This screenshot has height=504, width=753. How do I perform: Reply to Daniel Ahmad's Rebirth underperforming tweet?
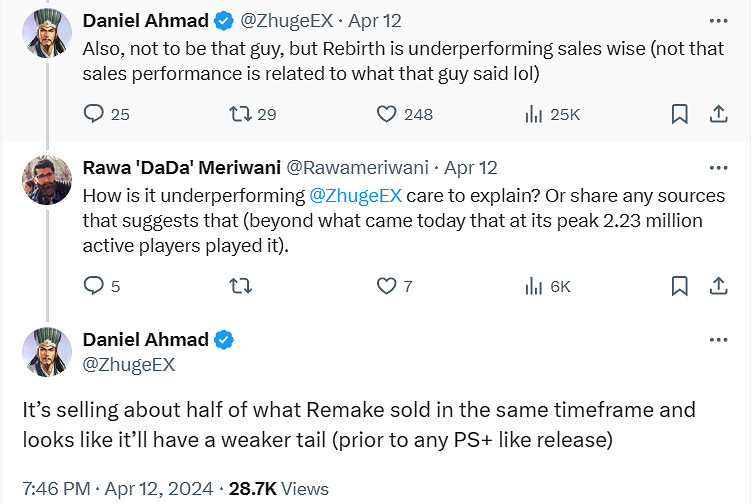[x=94, y=114]
